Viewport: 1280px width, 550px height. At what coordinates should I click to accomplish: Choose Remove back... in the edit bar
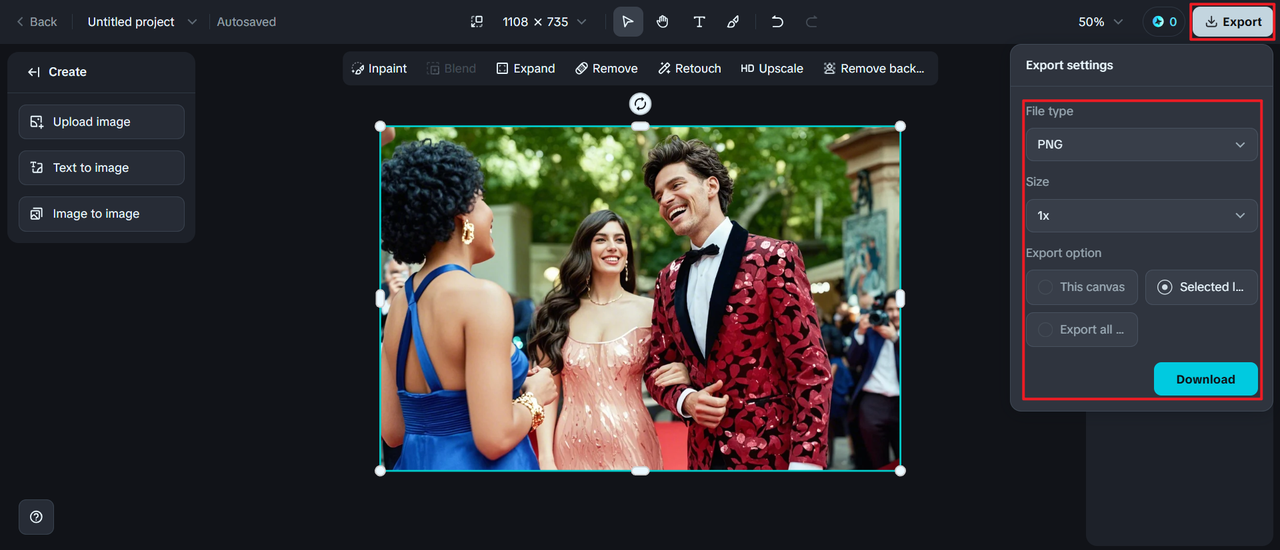tap(873, 69)
